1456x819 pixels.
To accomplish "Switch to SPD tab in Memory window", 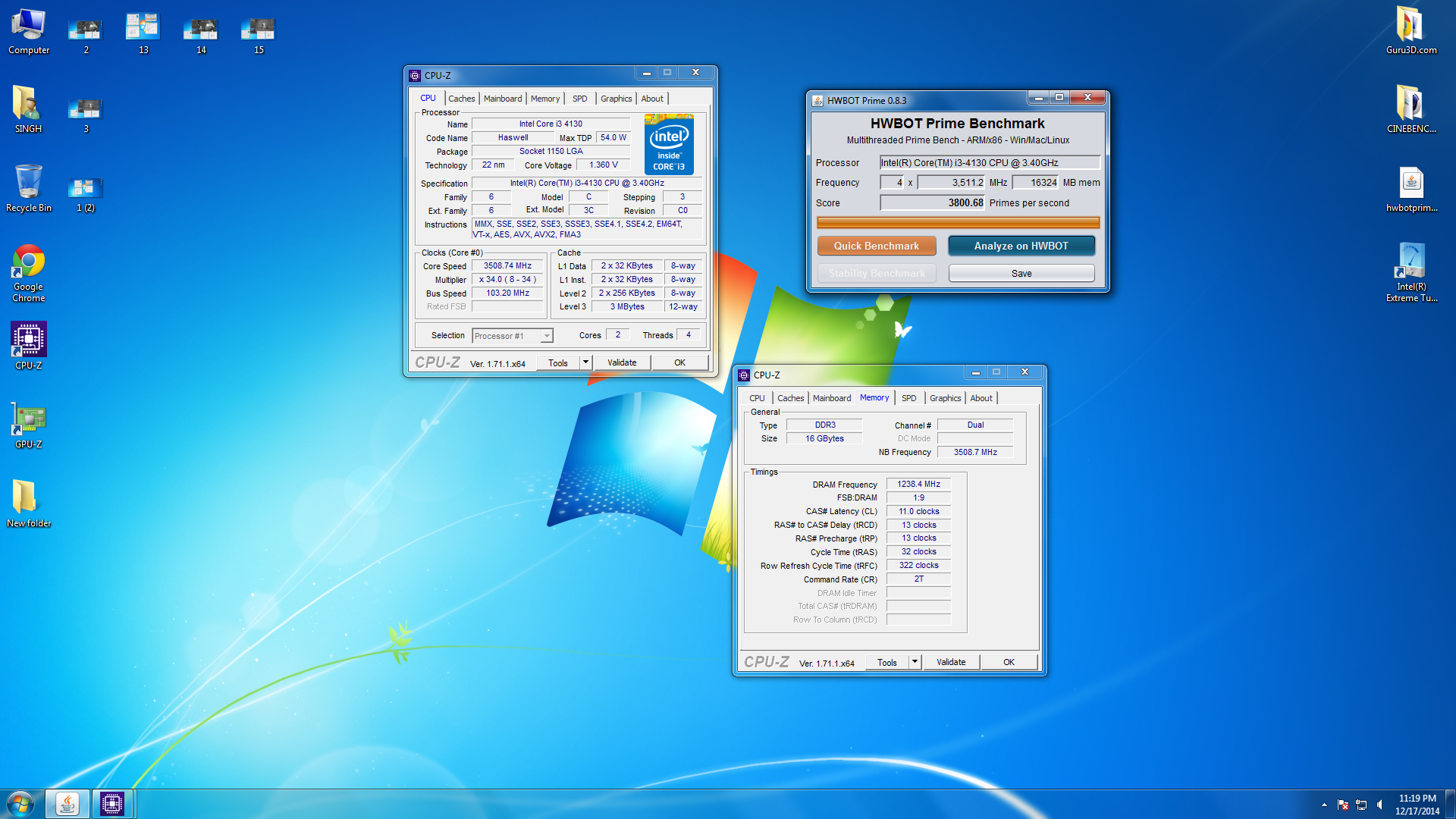I will click(909, 398).
